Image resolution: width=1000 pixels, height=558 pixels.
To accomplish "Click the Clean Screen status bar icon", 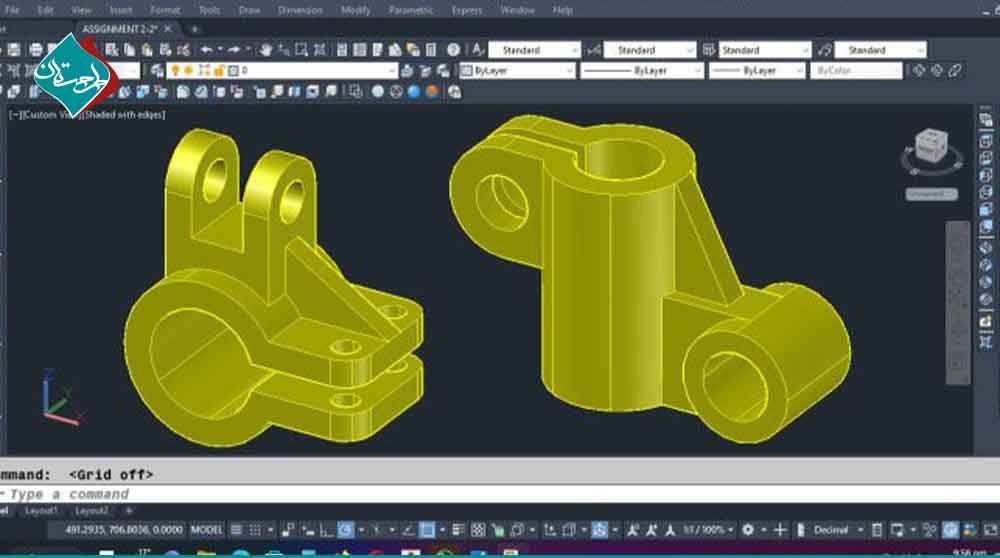I will (990, 530).
